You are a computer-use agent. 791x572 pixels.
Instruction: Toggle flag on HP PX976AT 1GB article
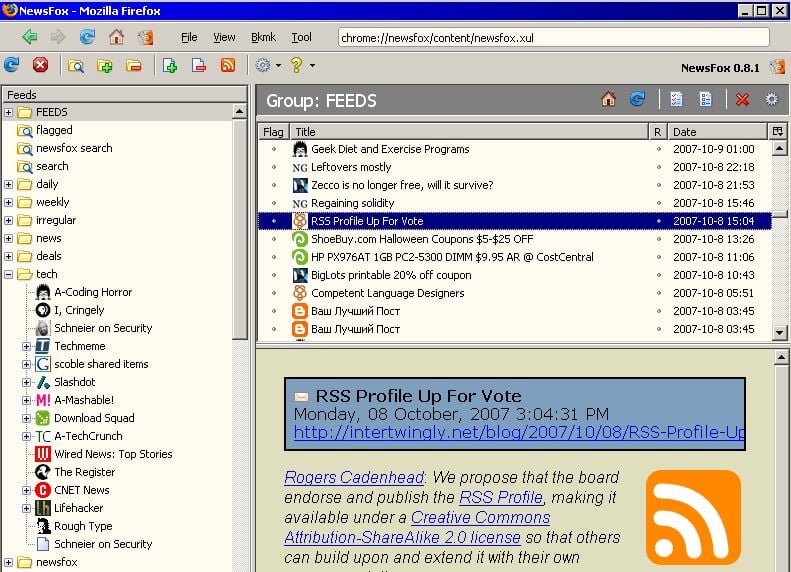pos(274,257)
